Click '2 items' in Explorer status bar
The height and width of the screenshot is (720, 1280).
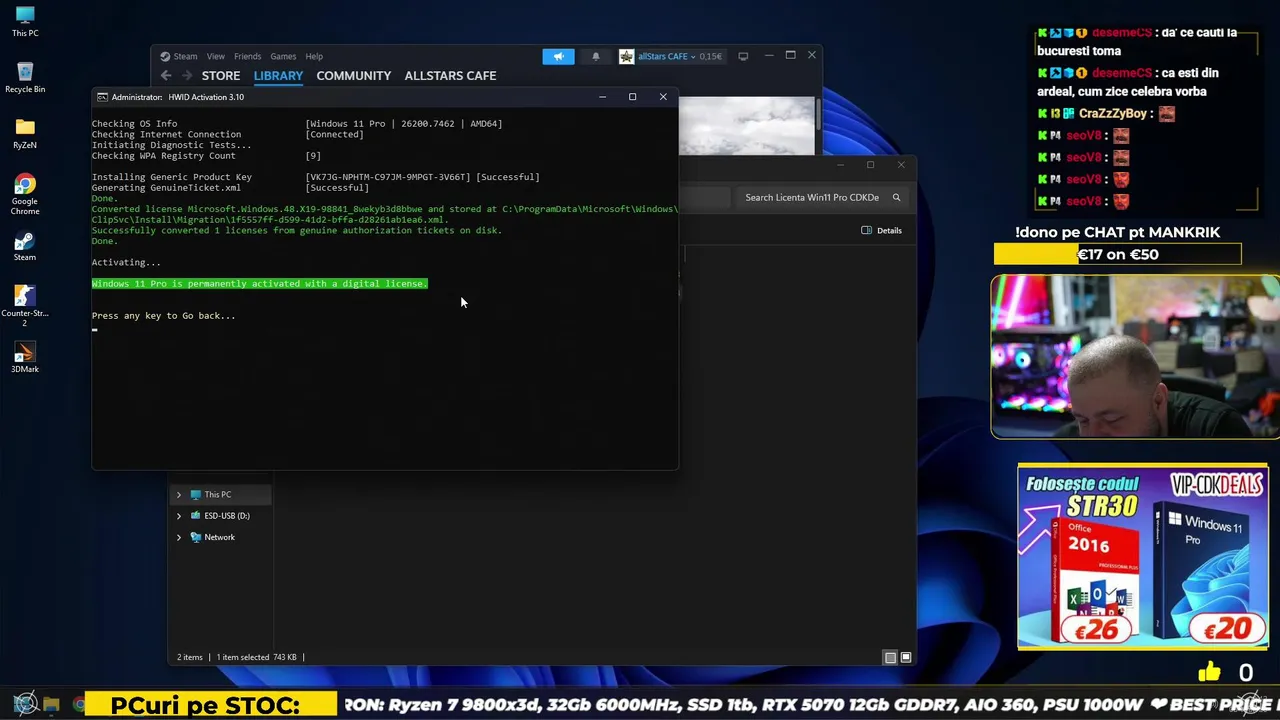click(x=190, y=657)
